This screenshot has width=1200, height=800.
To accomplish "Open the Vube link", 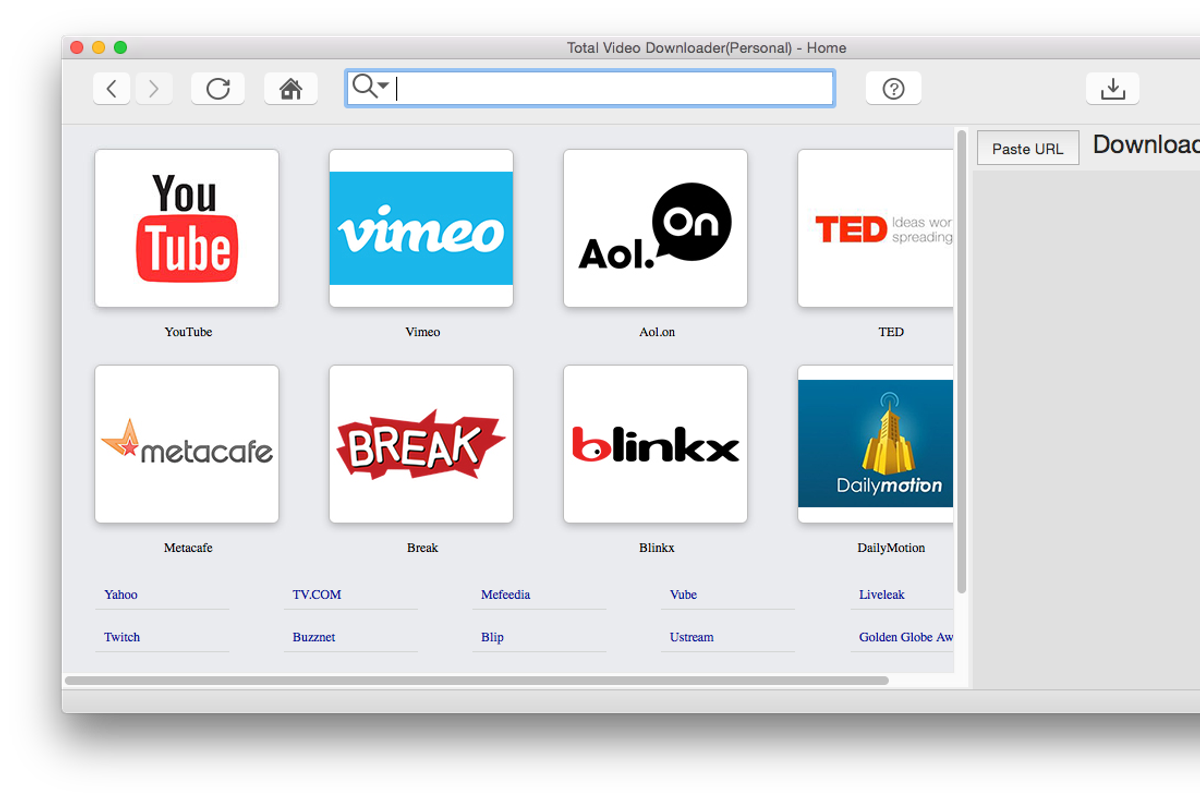I will pos(683,594).
